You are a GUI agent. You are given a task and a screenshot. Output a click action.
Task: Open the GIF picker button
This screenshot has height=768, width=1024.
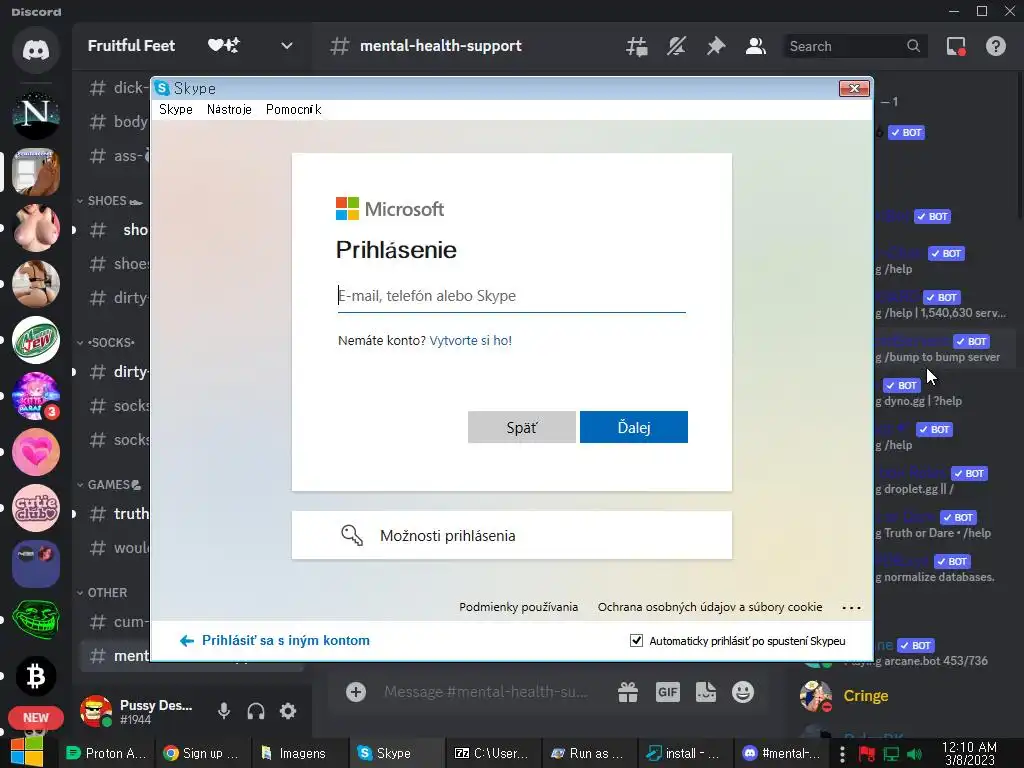(x=667, y=692)
